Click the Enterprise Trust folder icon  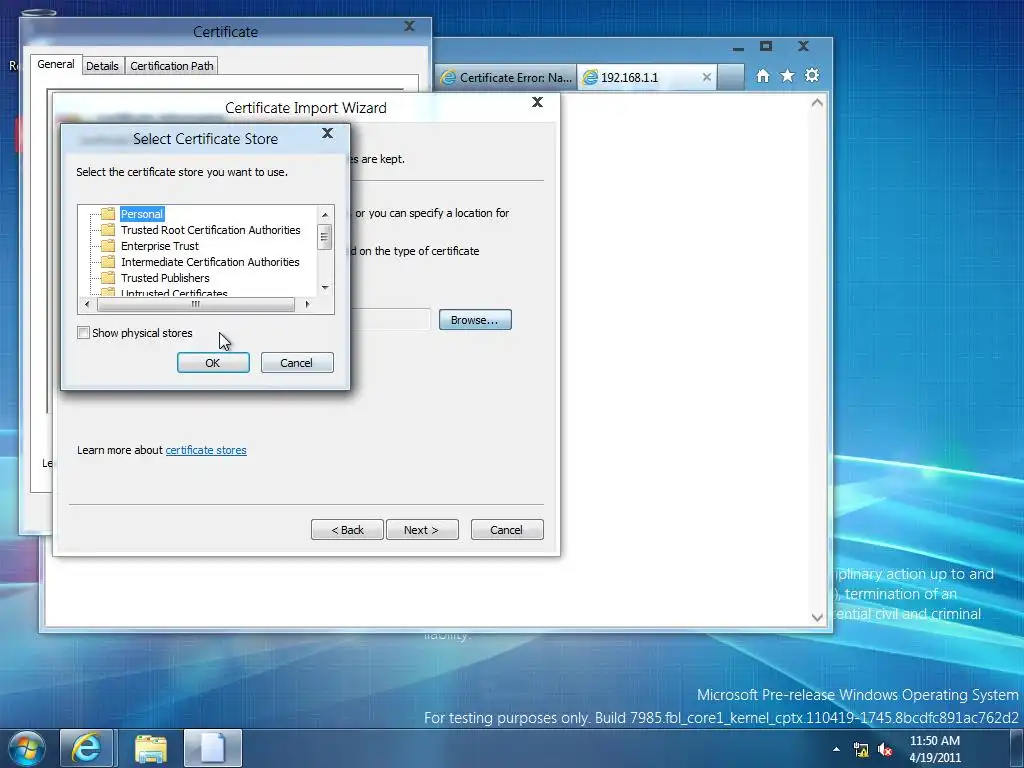point(108,246)
